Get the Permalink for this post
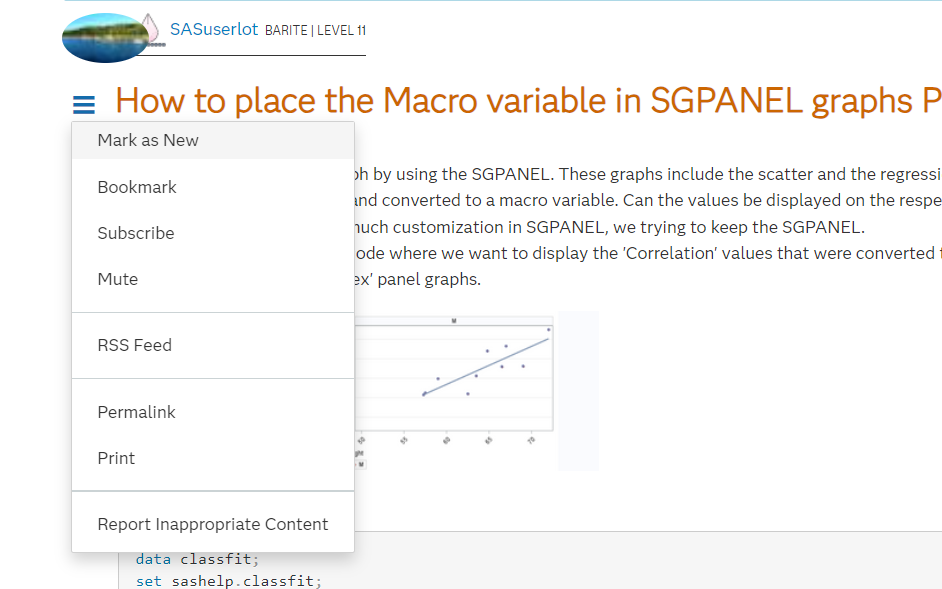Image resolution: width=942 pixels, height=589 pixels. click(137, 412)
